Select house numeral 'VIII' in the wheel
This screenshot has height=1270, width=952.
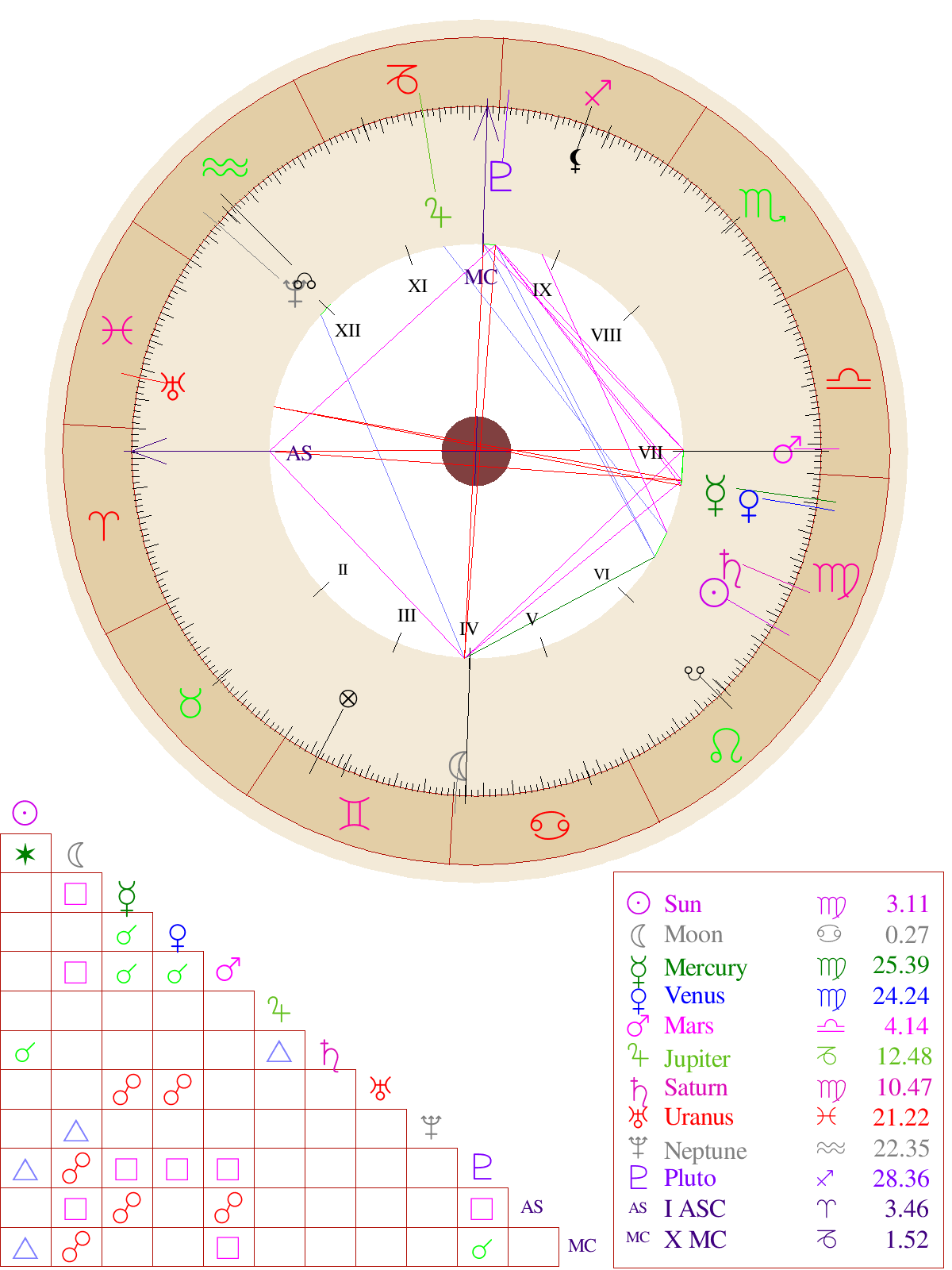click(x=606, y=335)
